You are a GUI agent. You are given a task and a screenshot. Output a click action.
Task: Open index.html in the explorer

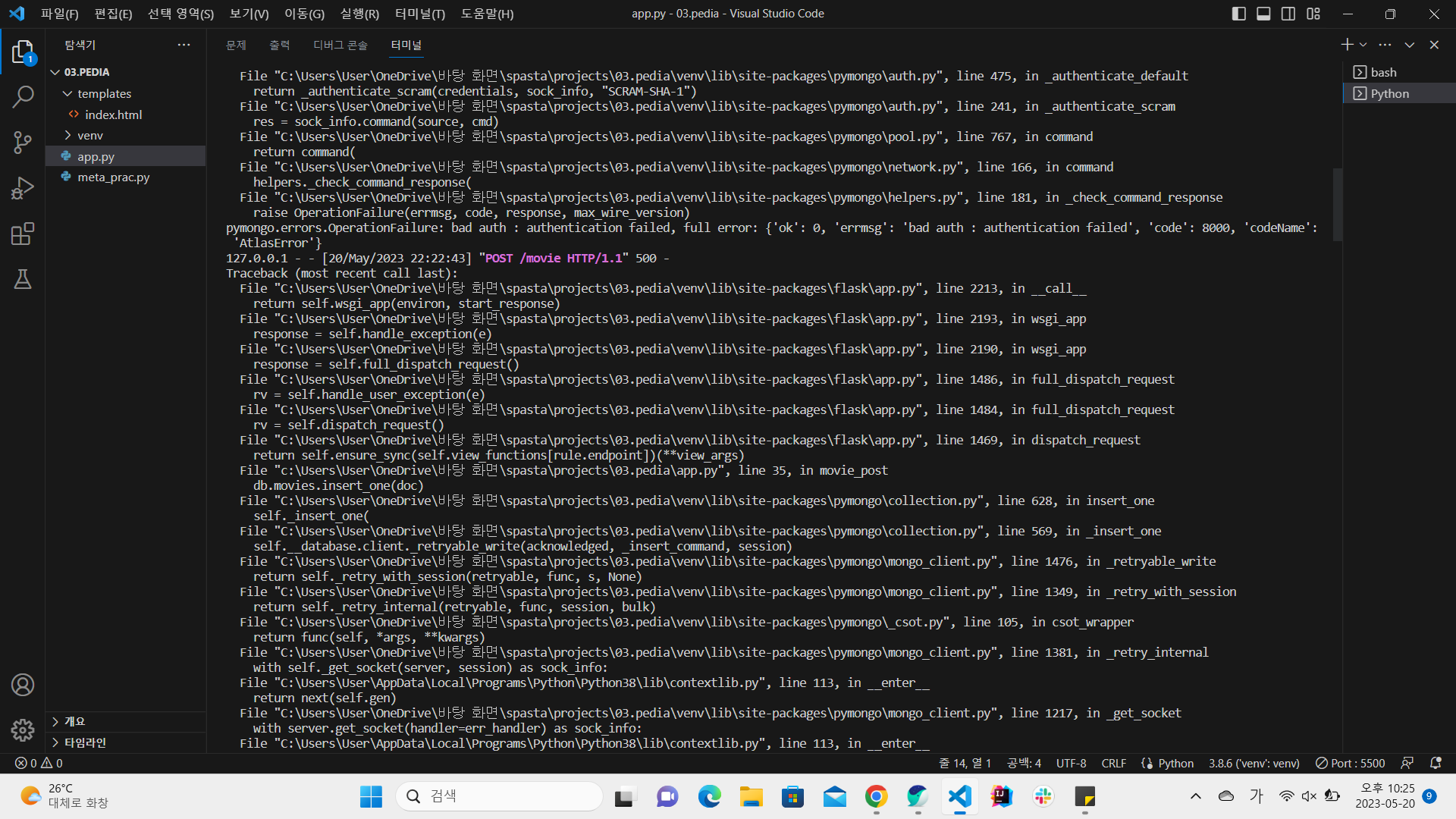[x=125, y=115]
